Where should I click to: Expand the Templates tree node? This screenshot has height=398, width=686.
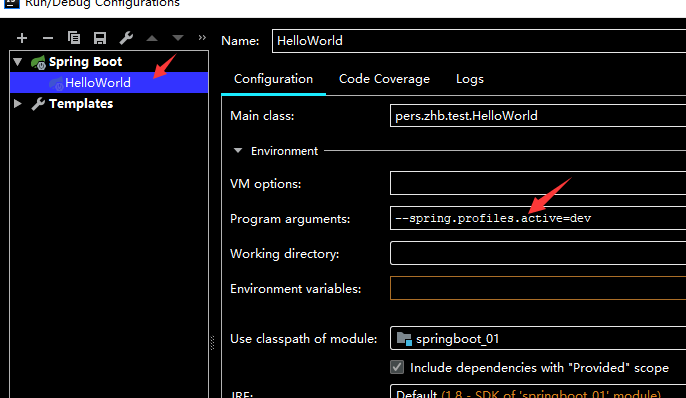(18, 104)
